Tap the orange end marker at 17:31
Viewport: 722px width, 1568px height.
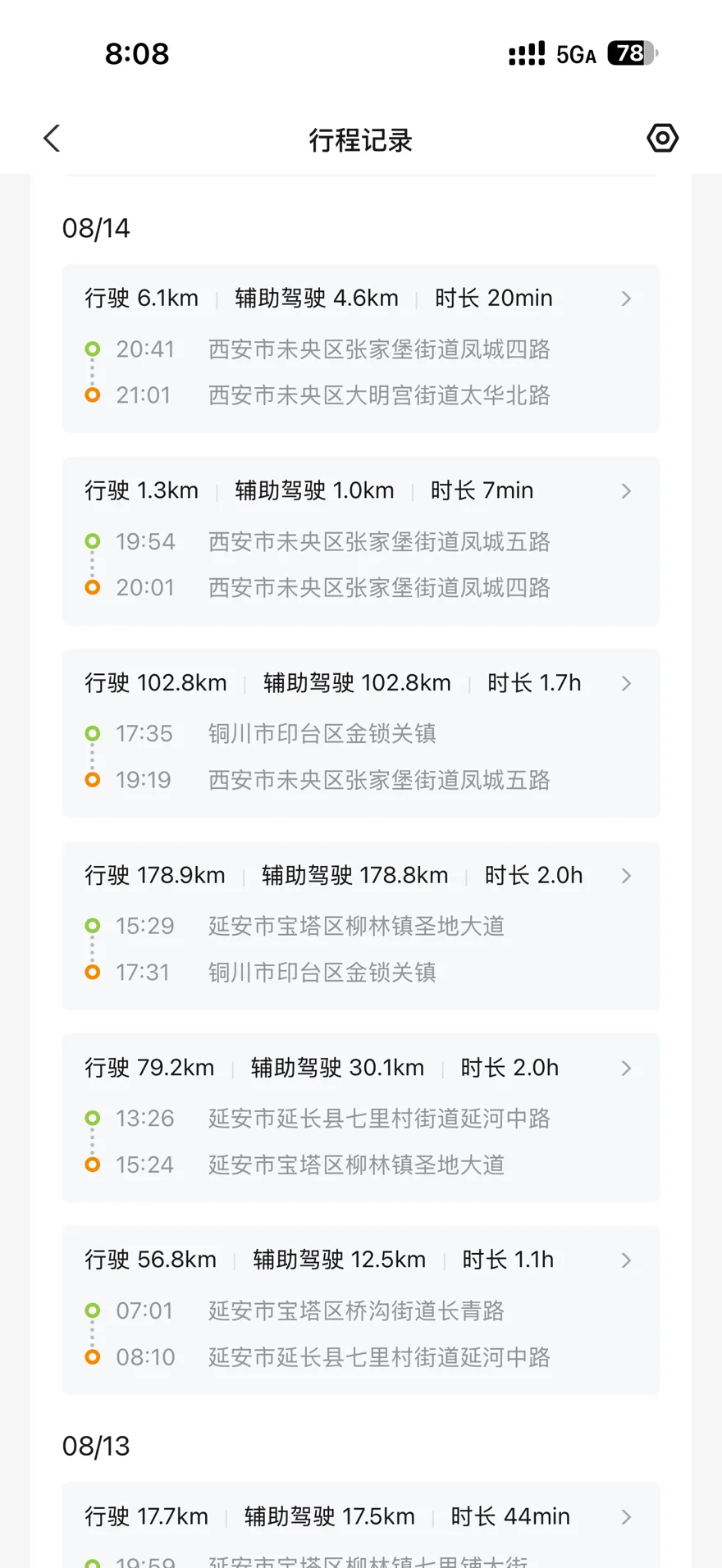(93, 972)
